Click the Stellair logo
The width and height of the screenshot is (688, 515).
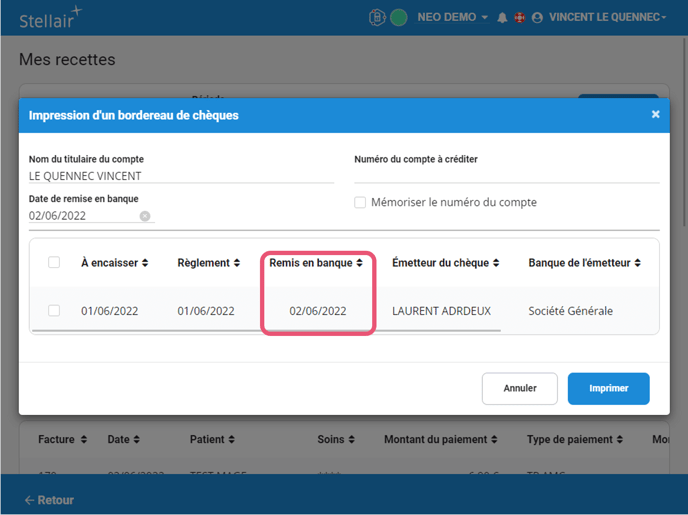(50, 17)
